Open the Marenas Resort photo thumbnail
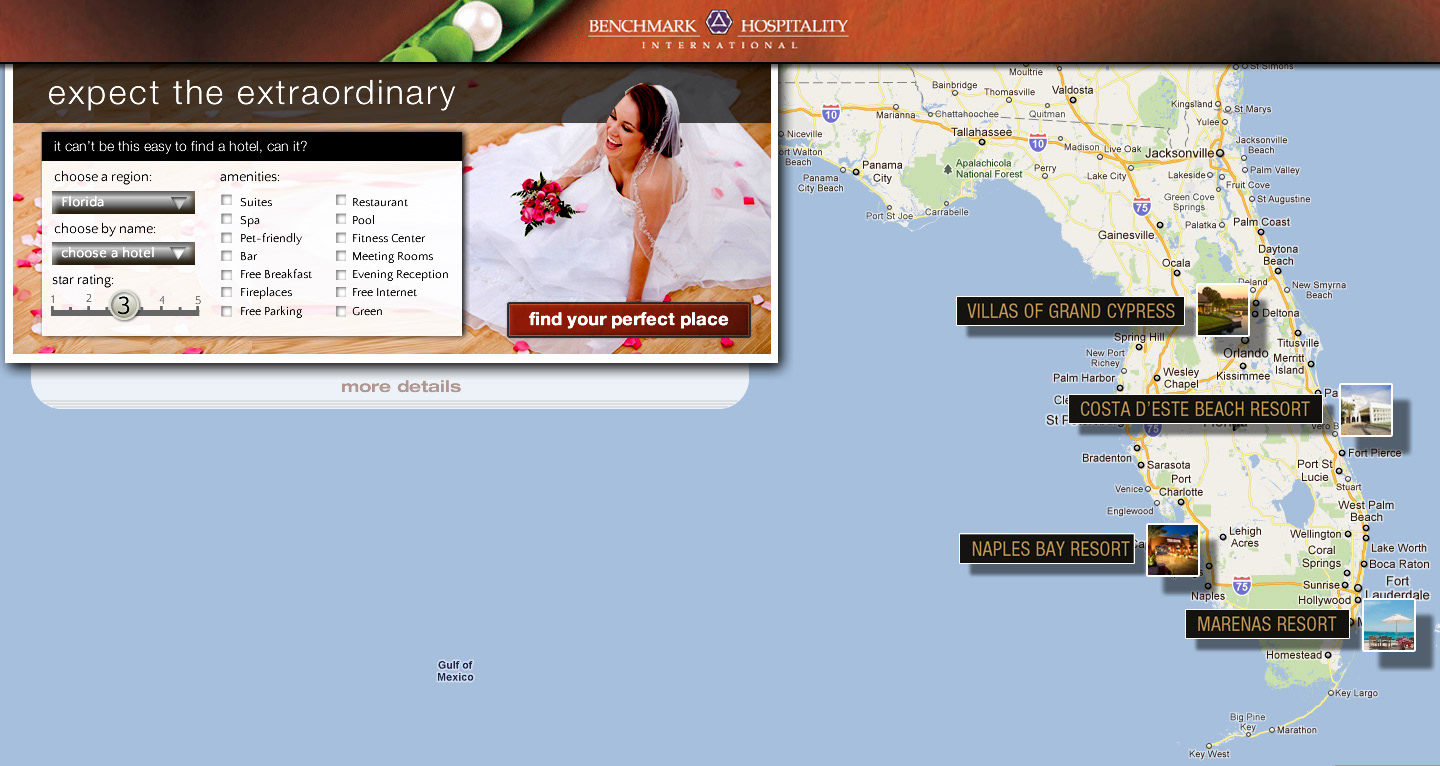 [1389, 625]
